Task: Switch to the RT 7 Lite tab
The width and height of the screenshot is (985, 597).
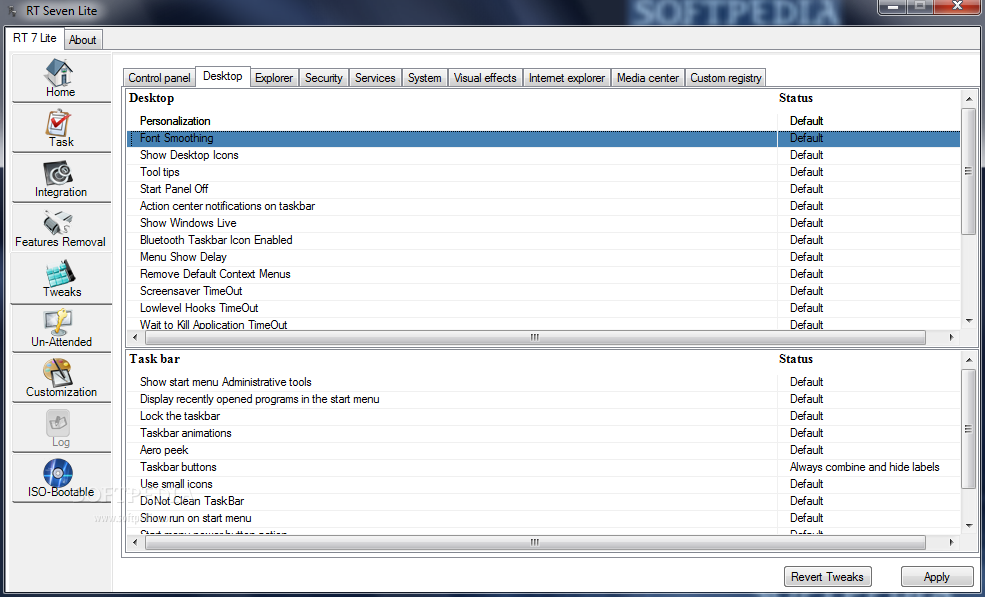Action: (x=35, y=38)
